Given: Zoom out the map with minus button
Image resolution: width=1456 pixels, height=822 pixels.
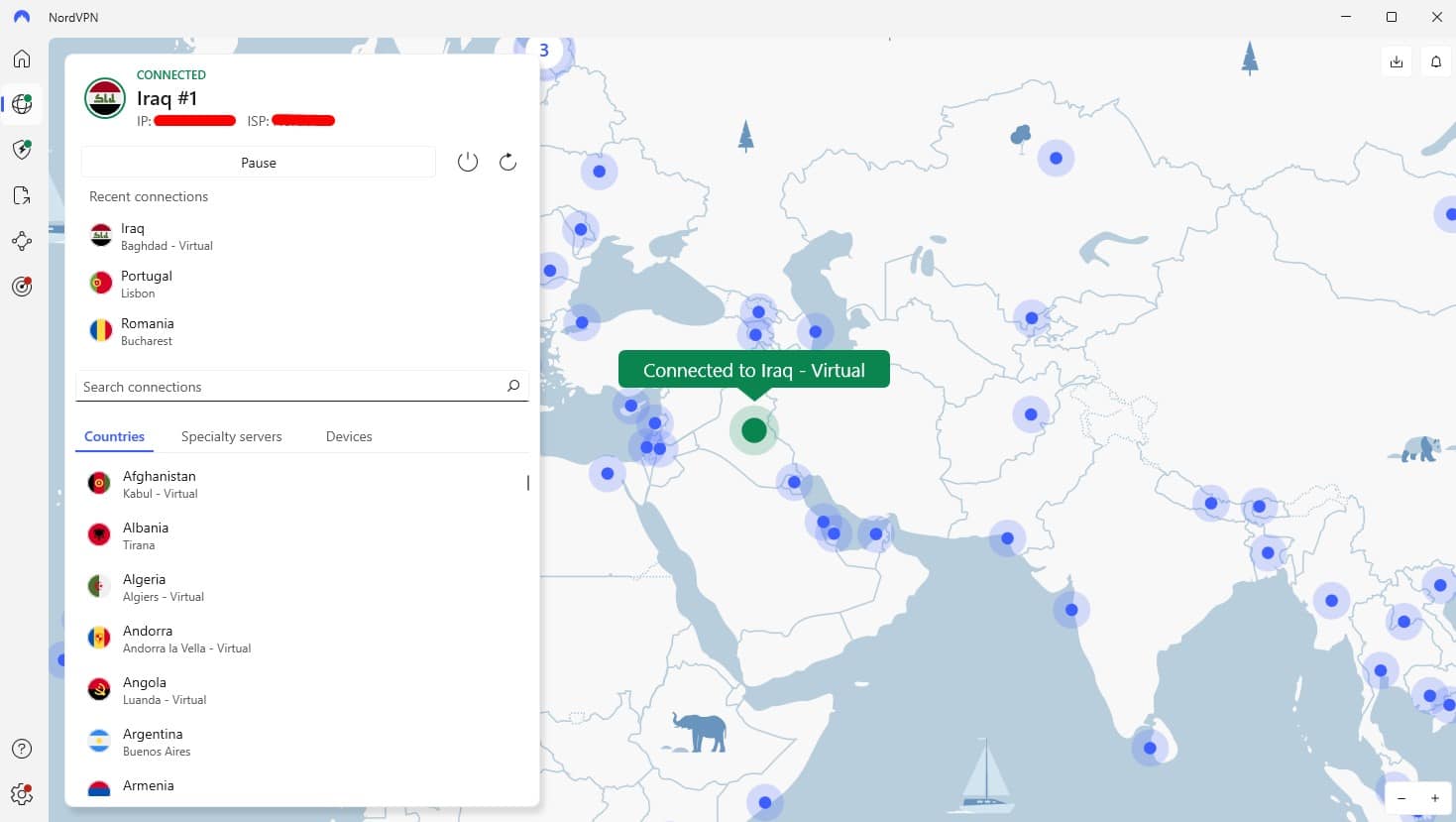Looking at the screenshot, I should pos(1401,798).
